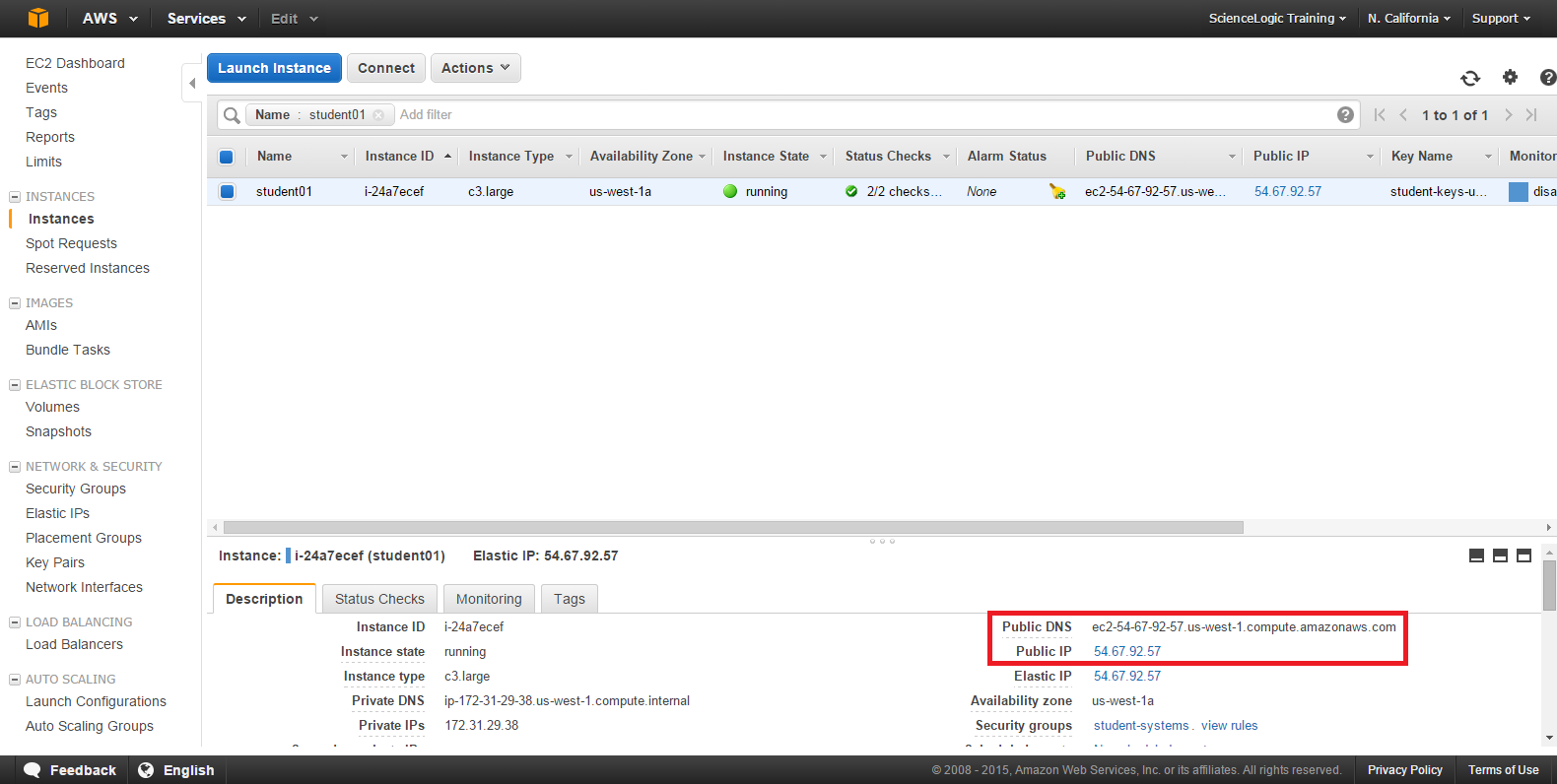Open Security Groups in the sidebar

click(x=76, y=489)
